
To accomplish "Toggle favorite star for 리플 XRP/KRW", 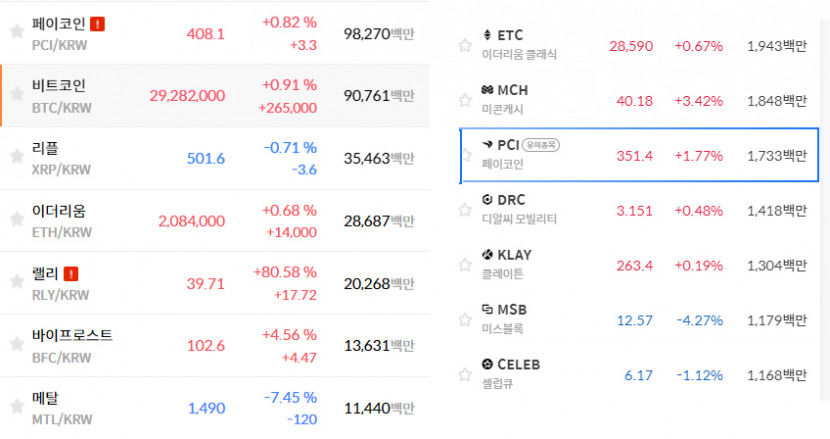I will (x=17, y=156).
